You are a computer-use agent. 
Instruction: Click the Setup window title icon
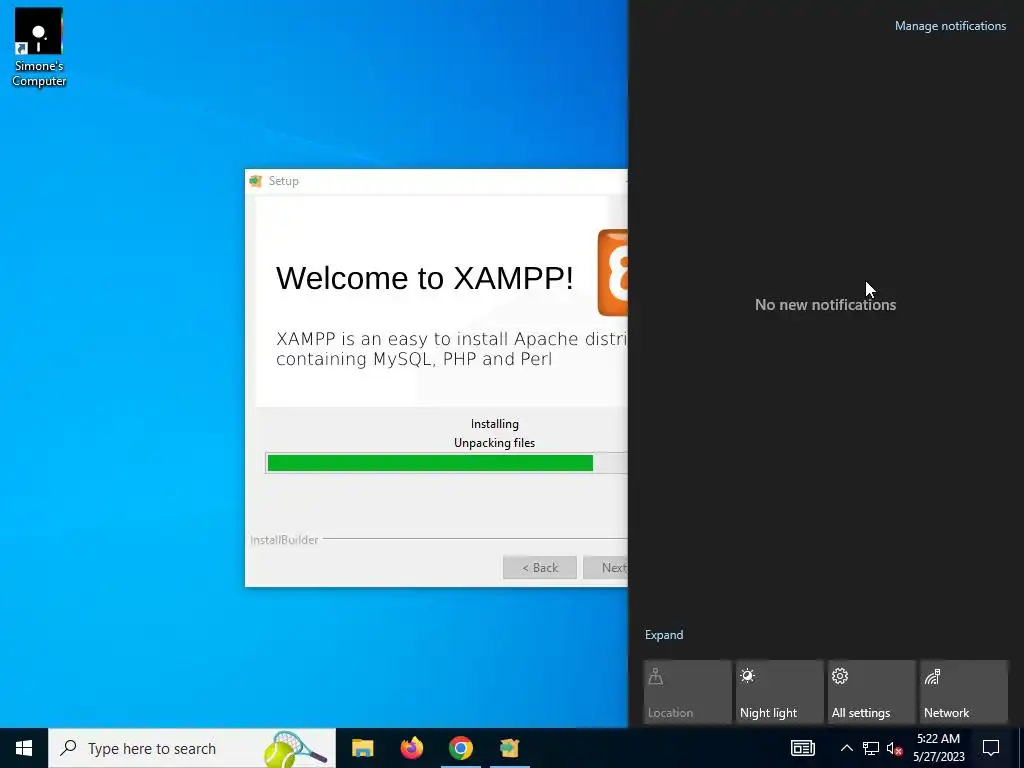click(255, 181)
